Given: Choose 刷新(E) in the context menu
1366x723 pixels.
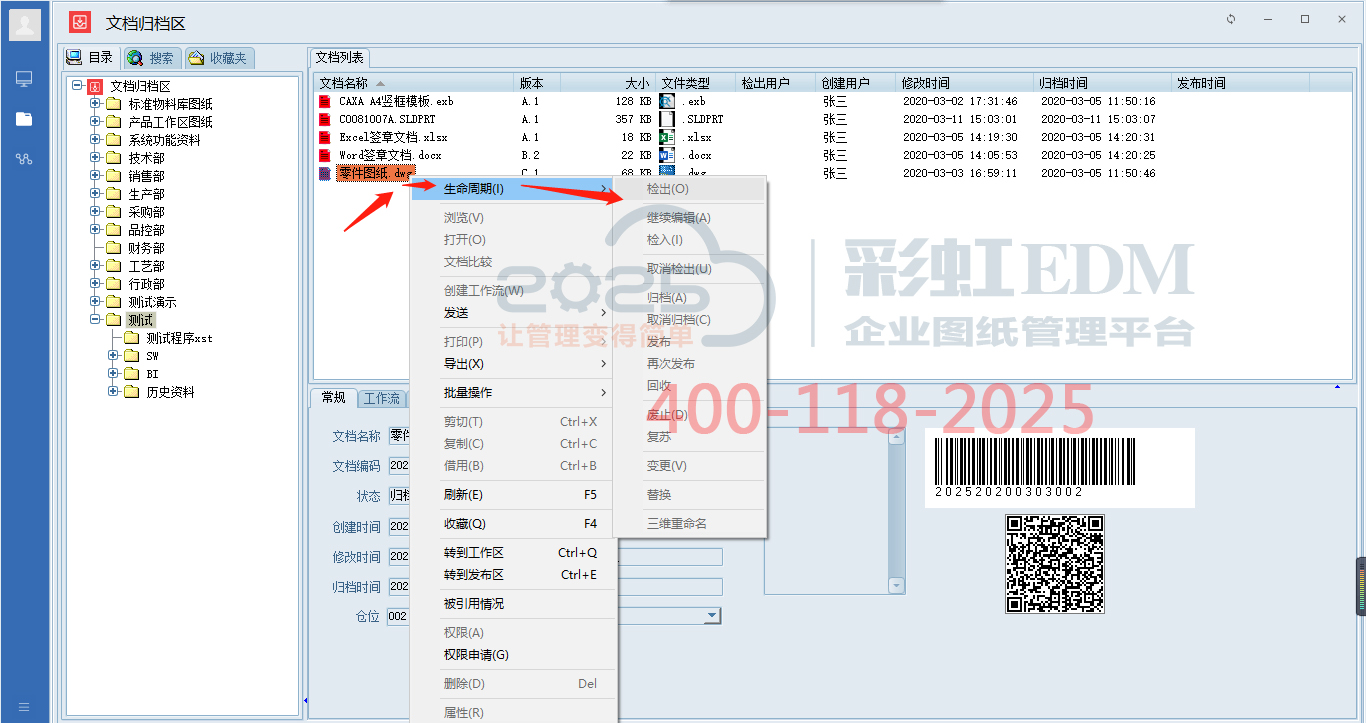Looking at the screenshot, I should pyautogui.click(x=511, y=495).
